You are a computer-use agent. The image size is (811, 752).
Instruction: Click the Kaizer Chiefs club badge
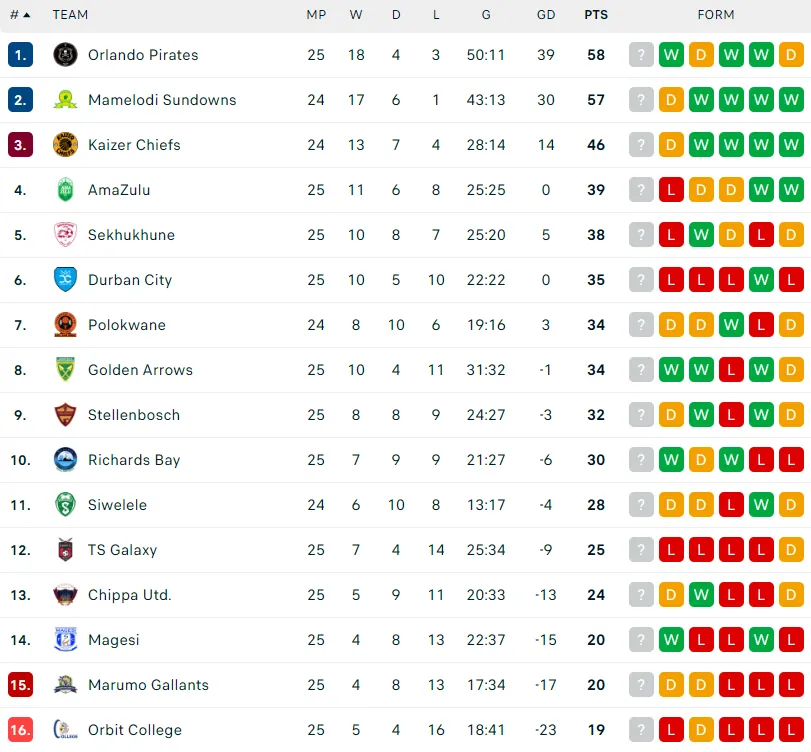point(65,145)
